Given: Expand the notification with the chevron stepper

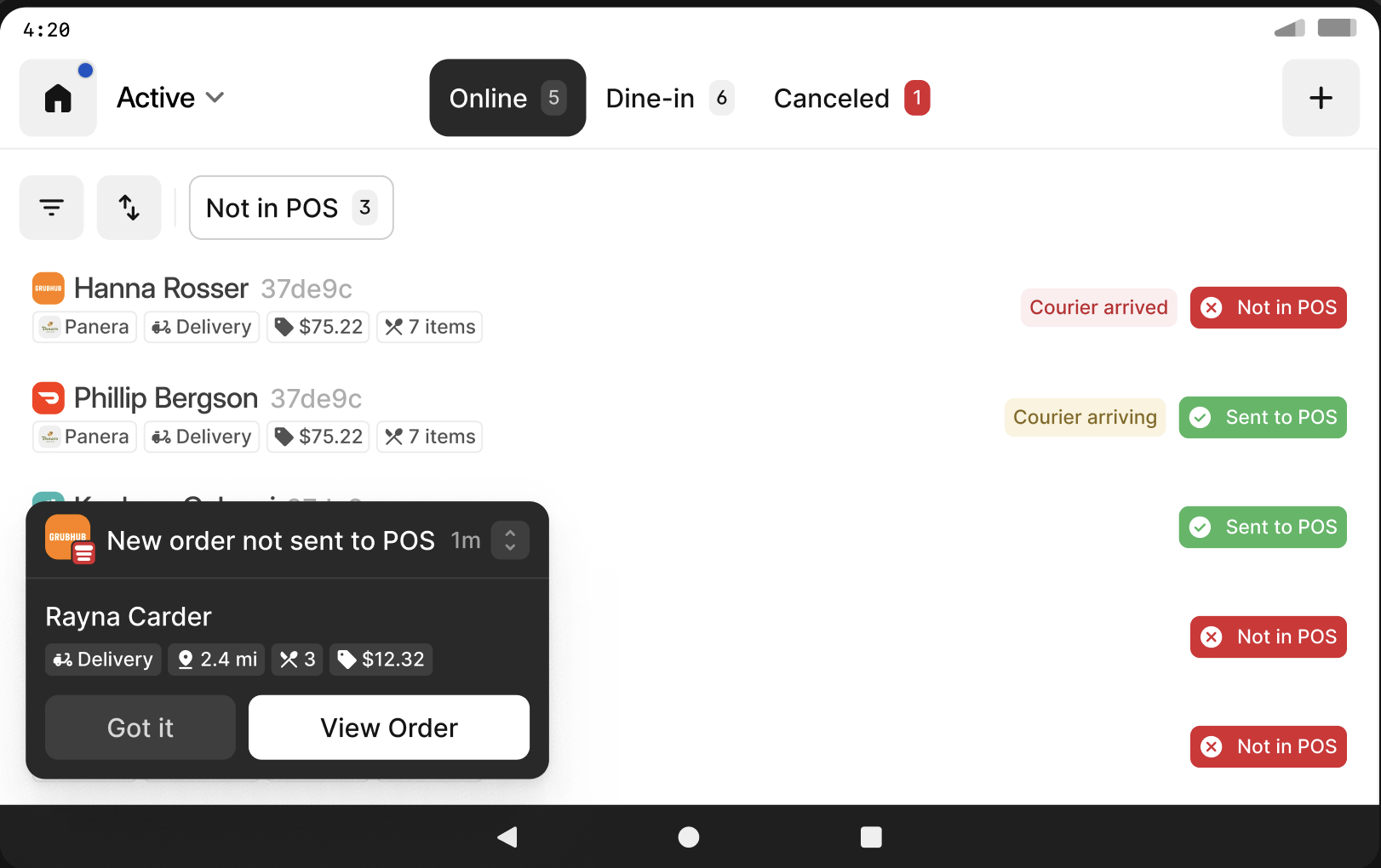Looking at the screenshot, I should coord(510,540).
